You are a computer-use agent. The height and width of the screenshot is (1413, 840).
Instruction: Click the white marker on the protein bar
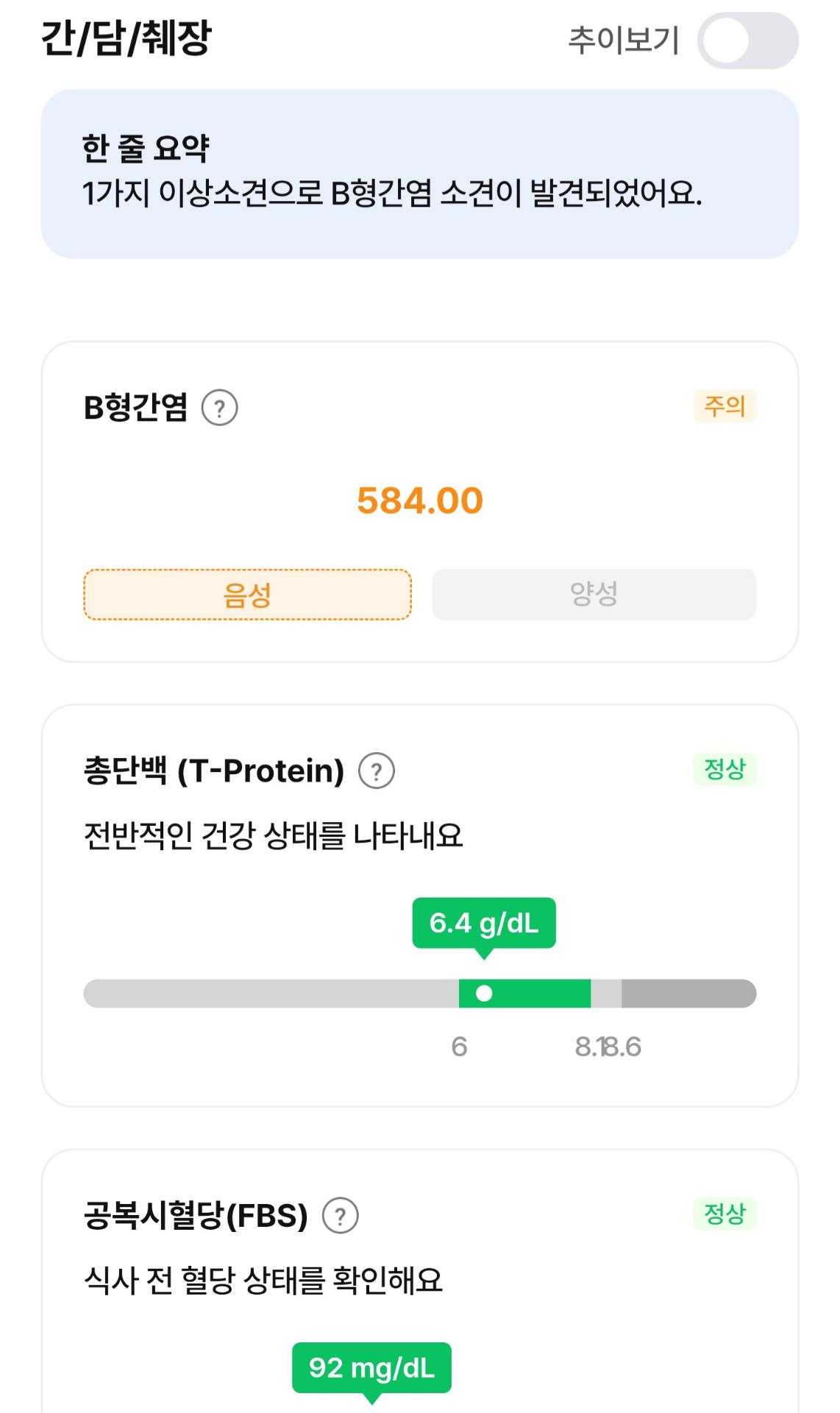coord(484,994)
